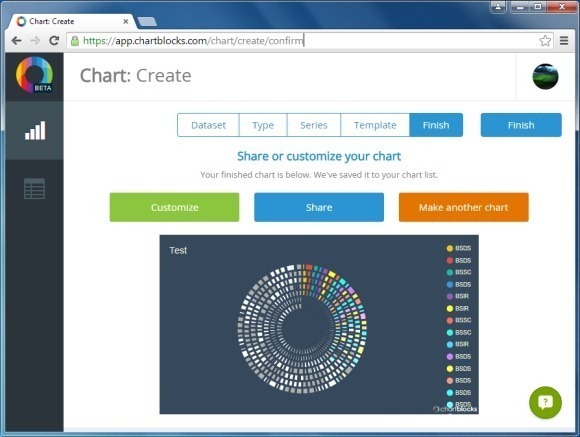Bookmark page with the star icon
The height and width of the screenshot is (437, 580).
[545, 41]
